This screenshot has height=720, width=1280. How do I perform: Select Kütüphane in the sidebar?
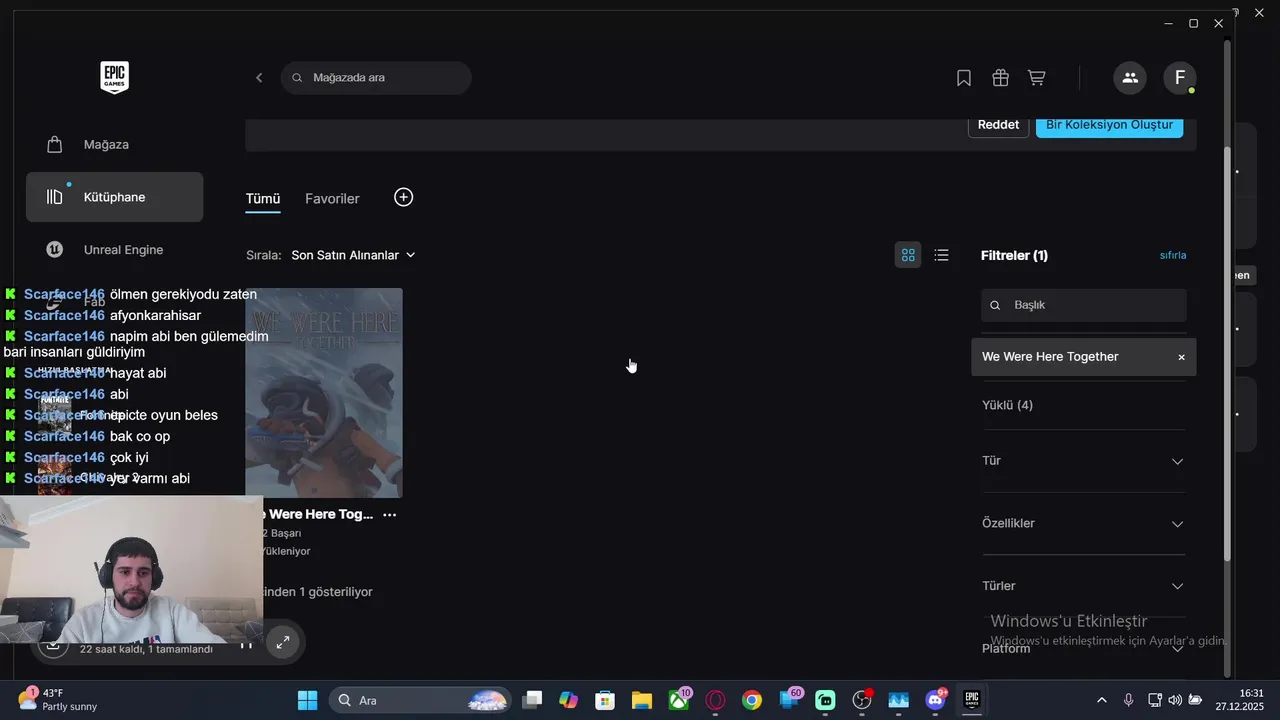tap(114, 197)
